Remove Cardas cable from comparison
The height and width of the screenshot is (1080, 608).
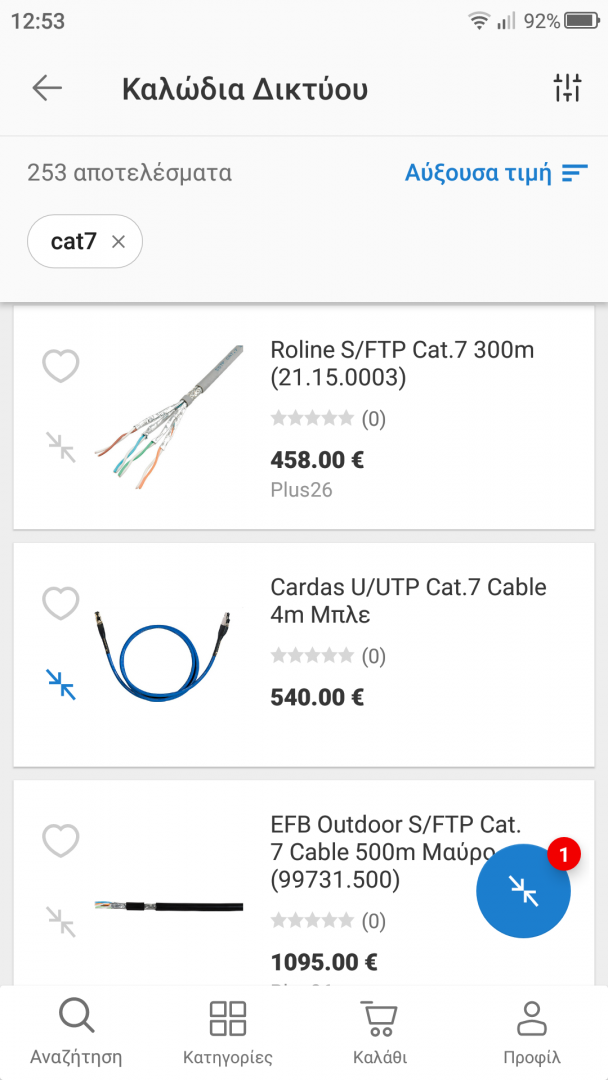point(61,684)
